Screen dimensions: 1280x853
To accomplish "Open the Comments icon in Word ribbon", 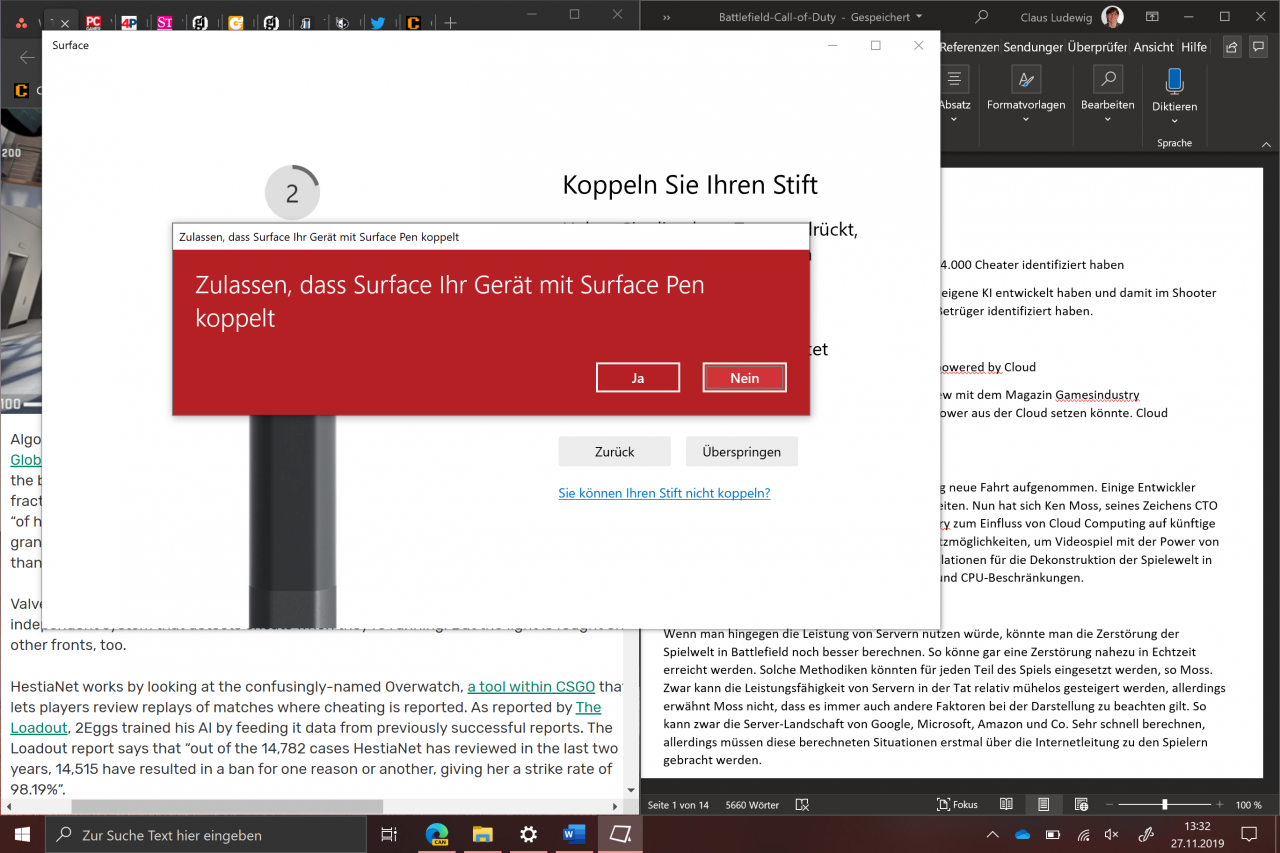I will pos(1260,47).
